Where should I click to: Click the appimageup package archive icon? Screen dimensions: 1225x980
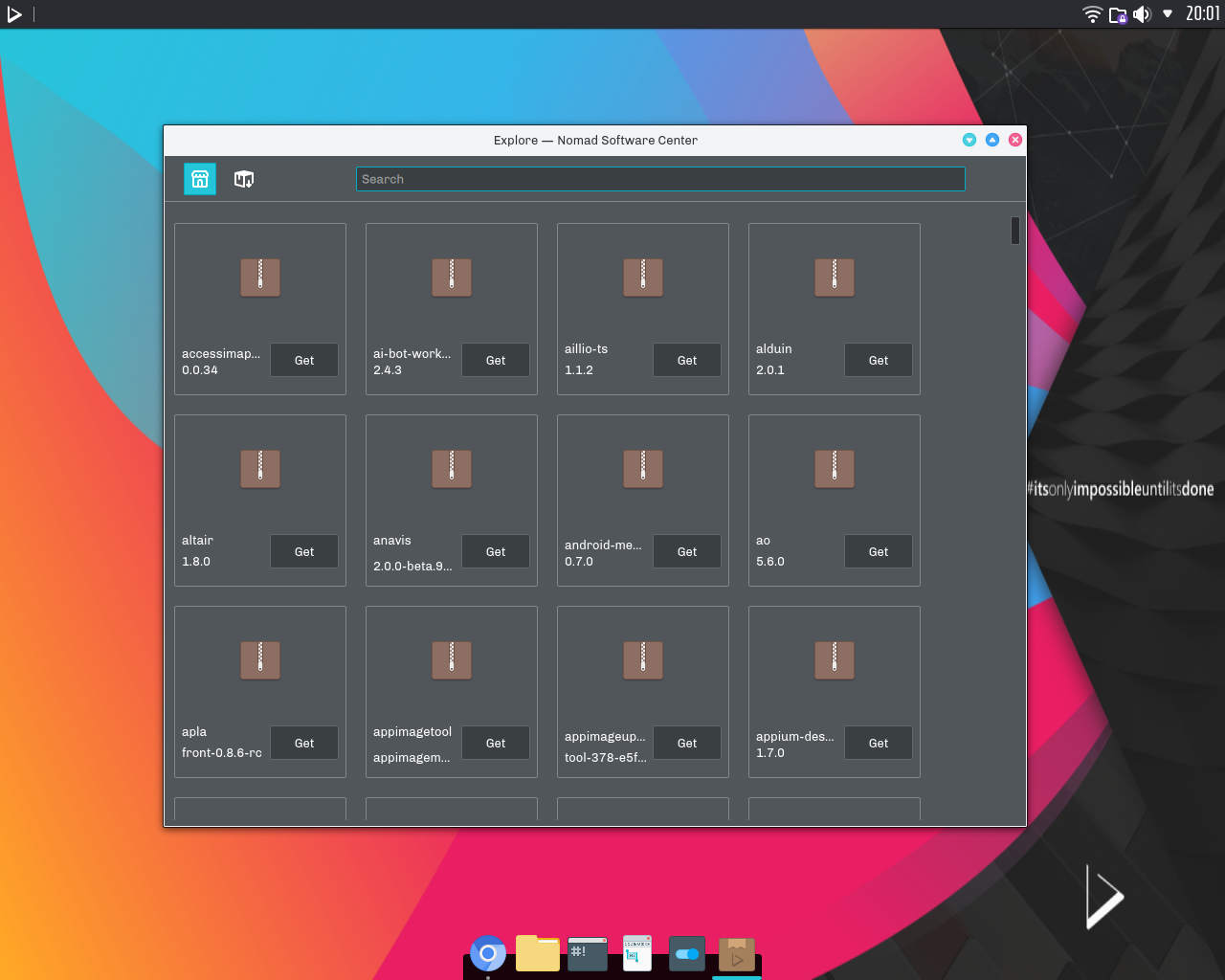[x=643, y=660]
